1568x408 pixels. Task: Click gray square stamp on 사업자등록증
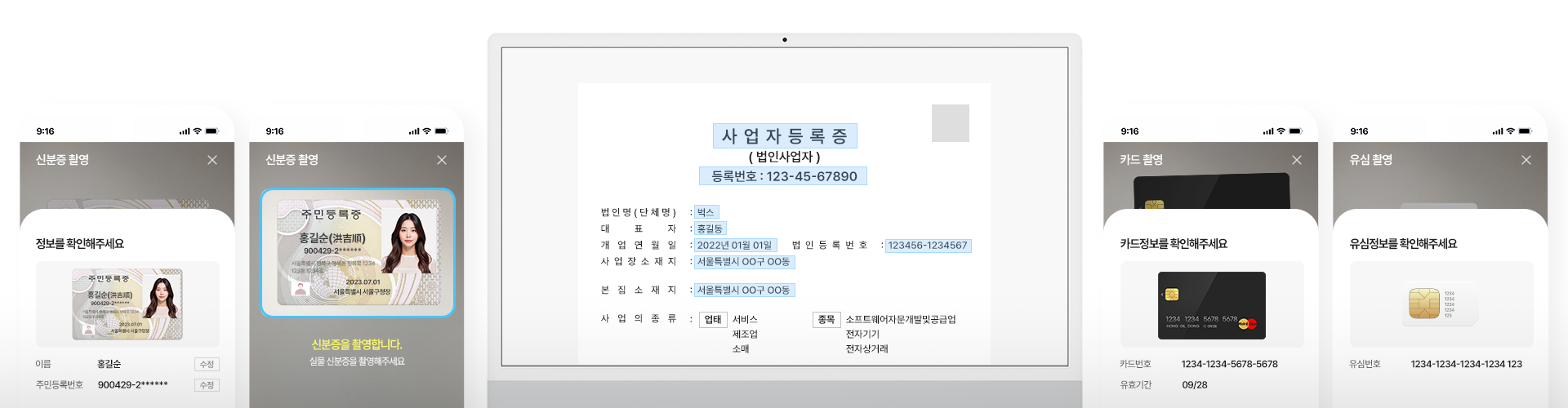pyautogui.click(x=950, y=123)
